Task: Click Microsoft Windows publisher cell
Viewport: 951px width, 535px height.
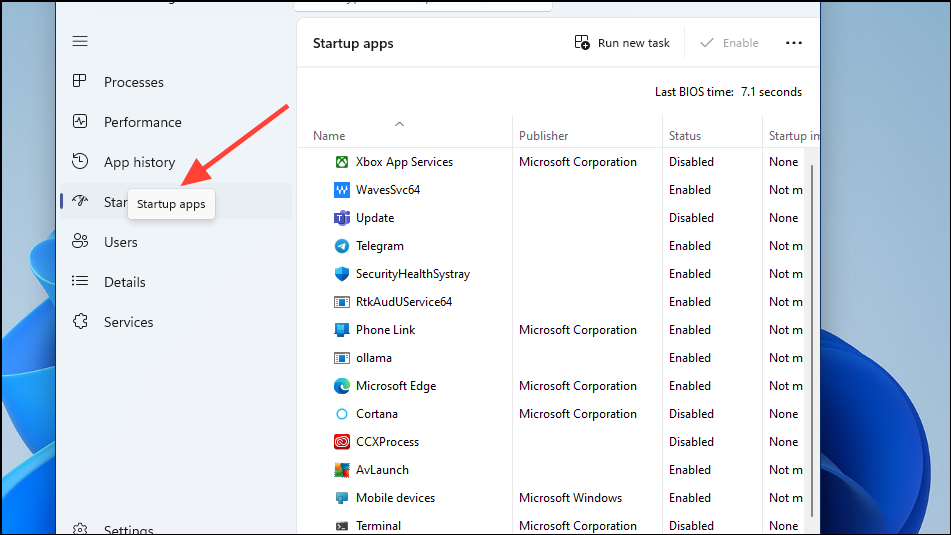Action: pos(570,498)
